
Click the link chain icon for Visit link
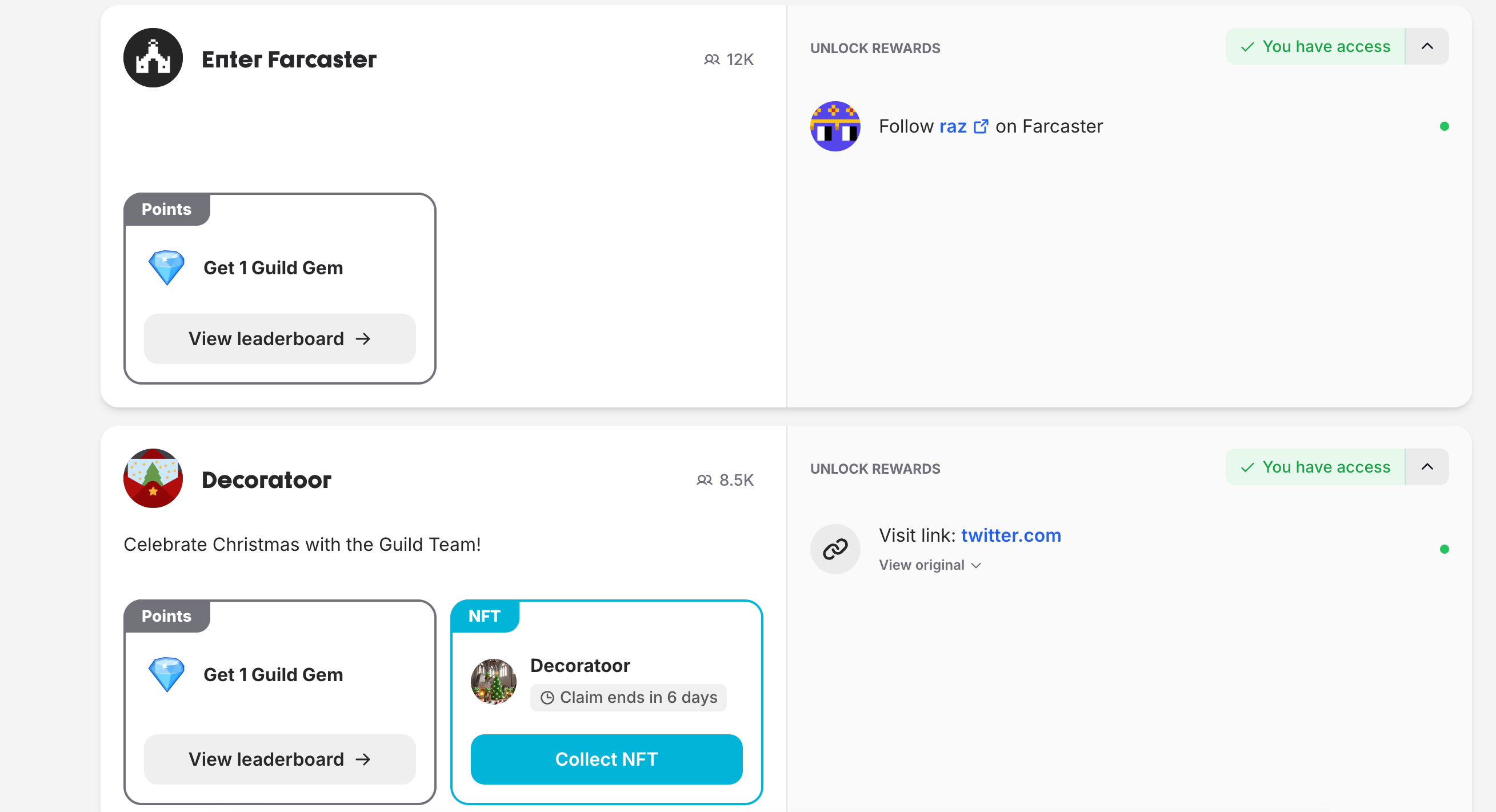[835, 549]
